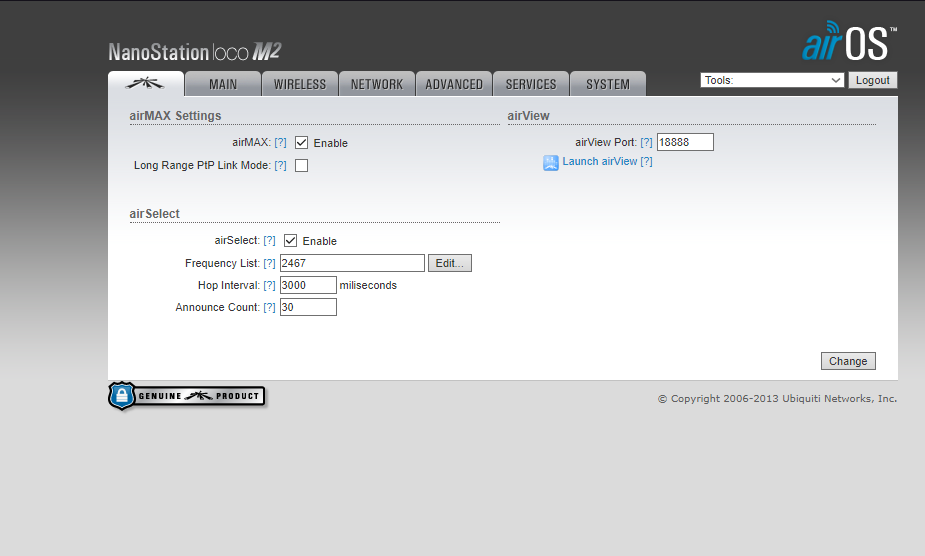This screenshot has width=925, height=556.
Task: Select the SYSTEM tab
Action: 608,84
